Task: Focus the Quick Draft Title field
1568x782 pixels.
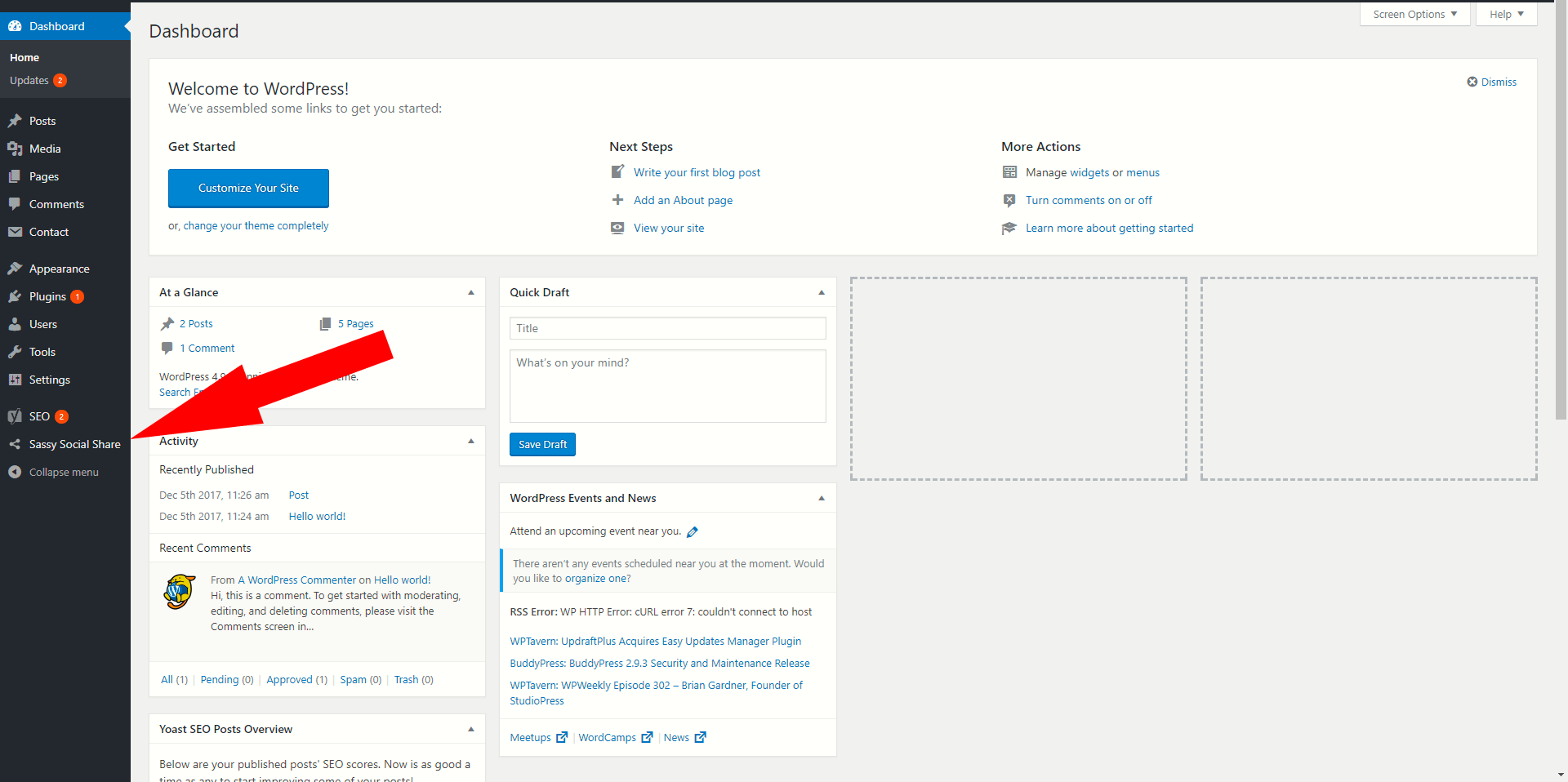Action: tap(667, 328)
